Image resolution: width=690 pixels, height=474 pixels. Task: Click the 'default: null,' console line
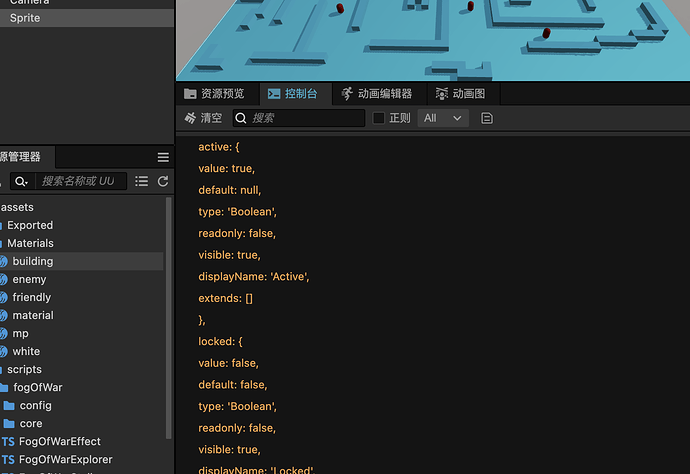coord(230,190)
